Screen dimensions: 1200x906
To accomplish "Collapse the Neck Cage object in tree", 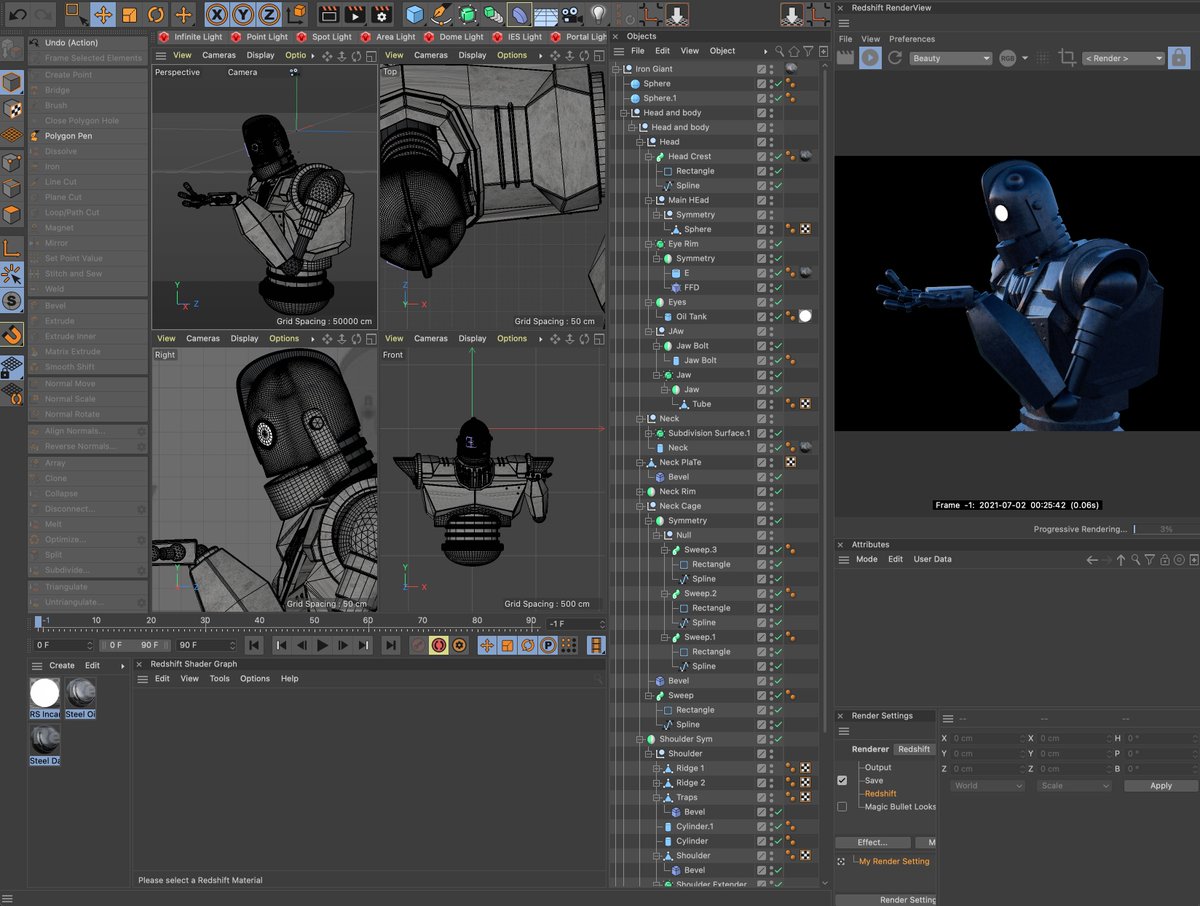I will tap(637, 506).
